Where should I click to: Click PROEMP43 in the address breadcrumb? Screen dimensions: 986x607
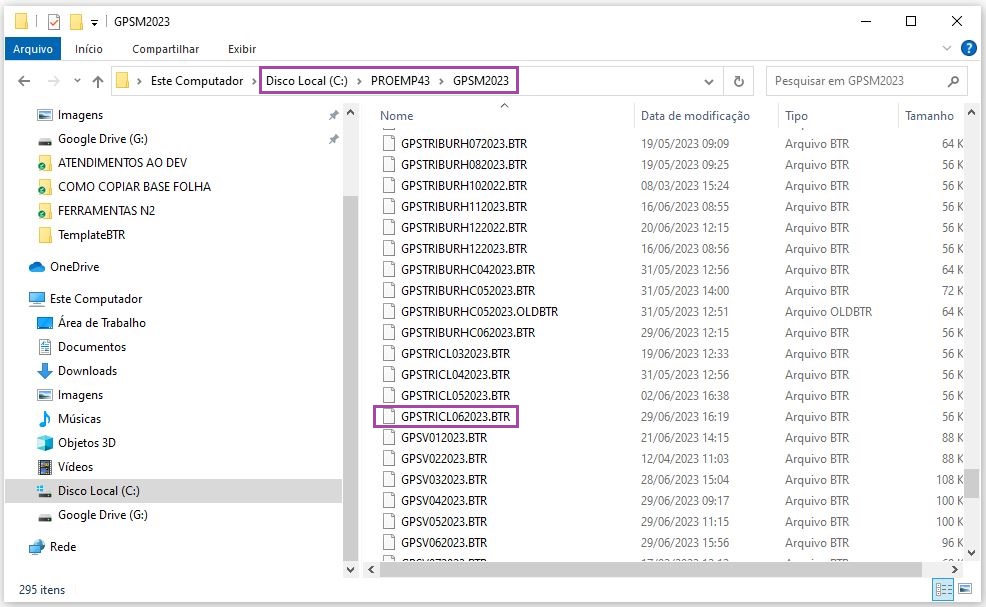pyautogui.click(x=399, y=81)
